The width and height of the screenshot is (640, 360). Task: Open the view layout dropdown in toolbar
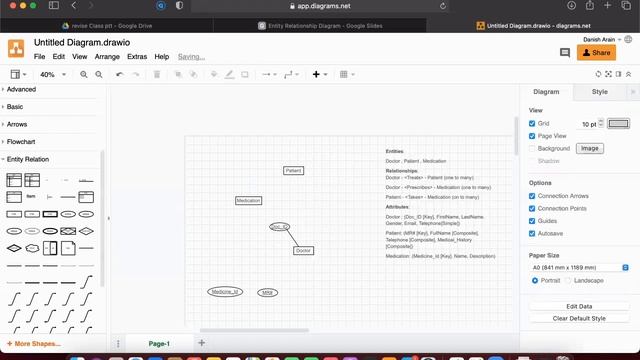[x=18, y=74]
